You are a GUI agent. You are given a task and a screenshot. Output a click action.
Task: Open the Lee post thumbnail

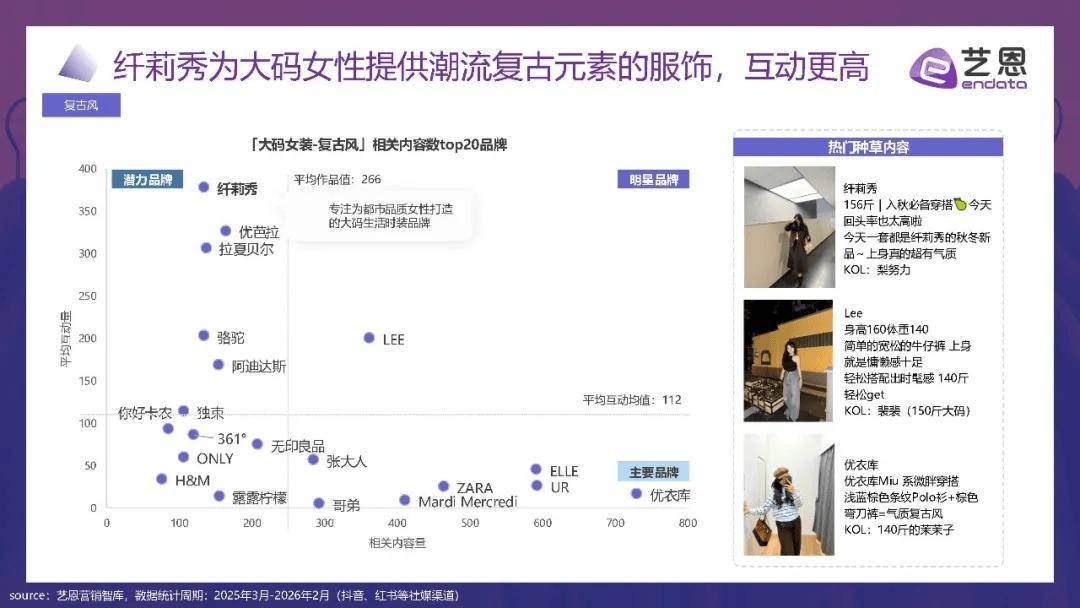pos(788,361)
